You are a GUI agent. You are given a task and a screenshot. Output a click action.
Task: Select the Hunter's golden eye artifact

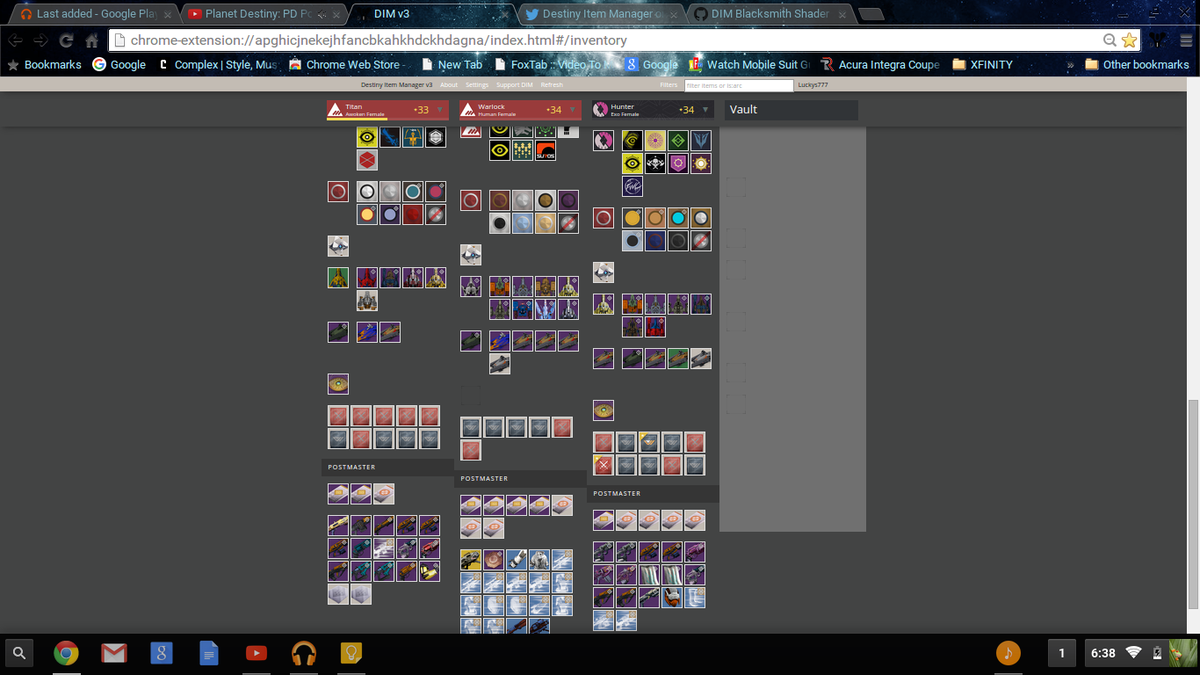pyautogui.click(x=603, y=410)
